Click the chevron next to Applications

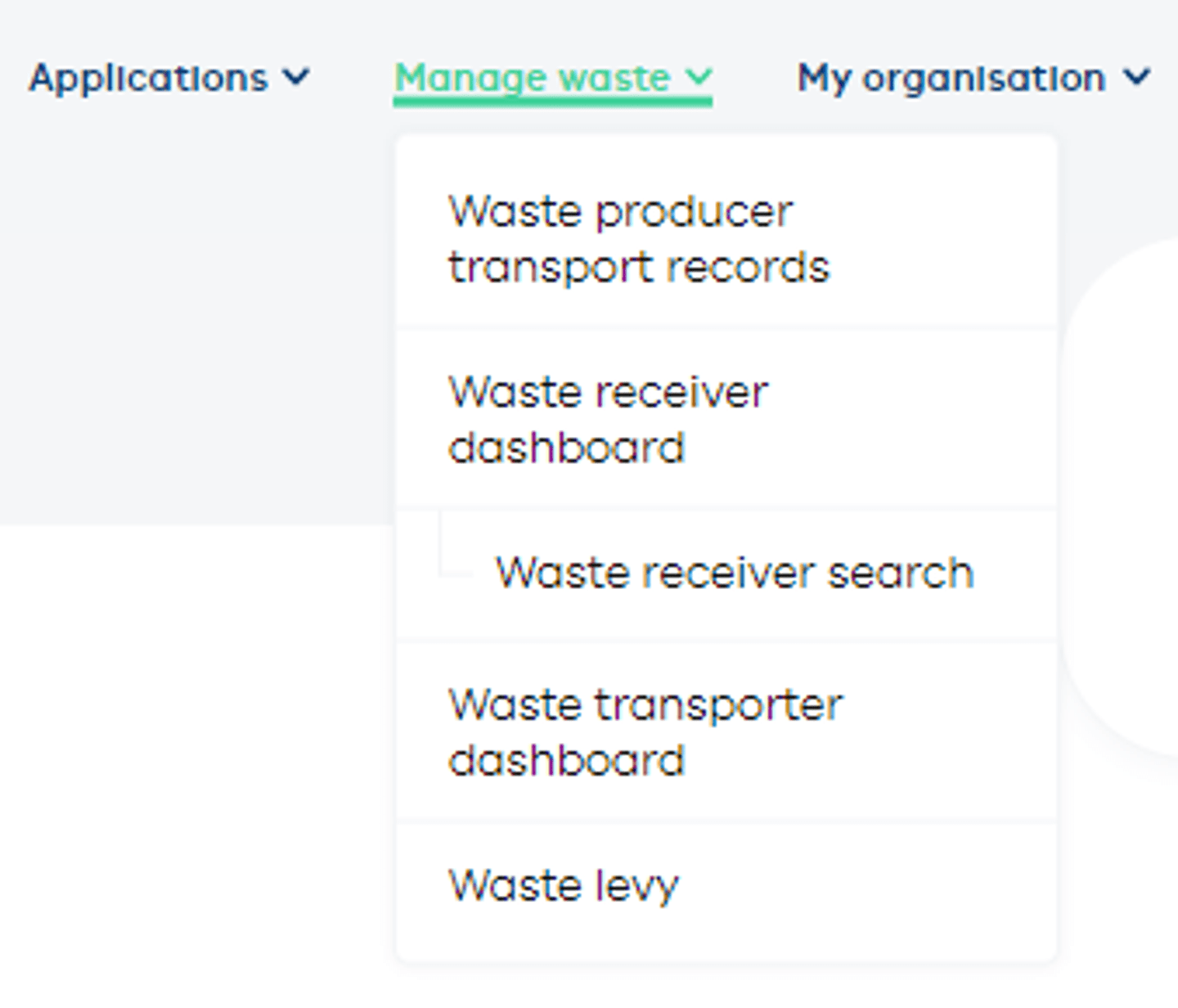tap(297, 78)
